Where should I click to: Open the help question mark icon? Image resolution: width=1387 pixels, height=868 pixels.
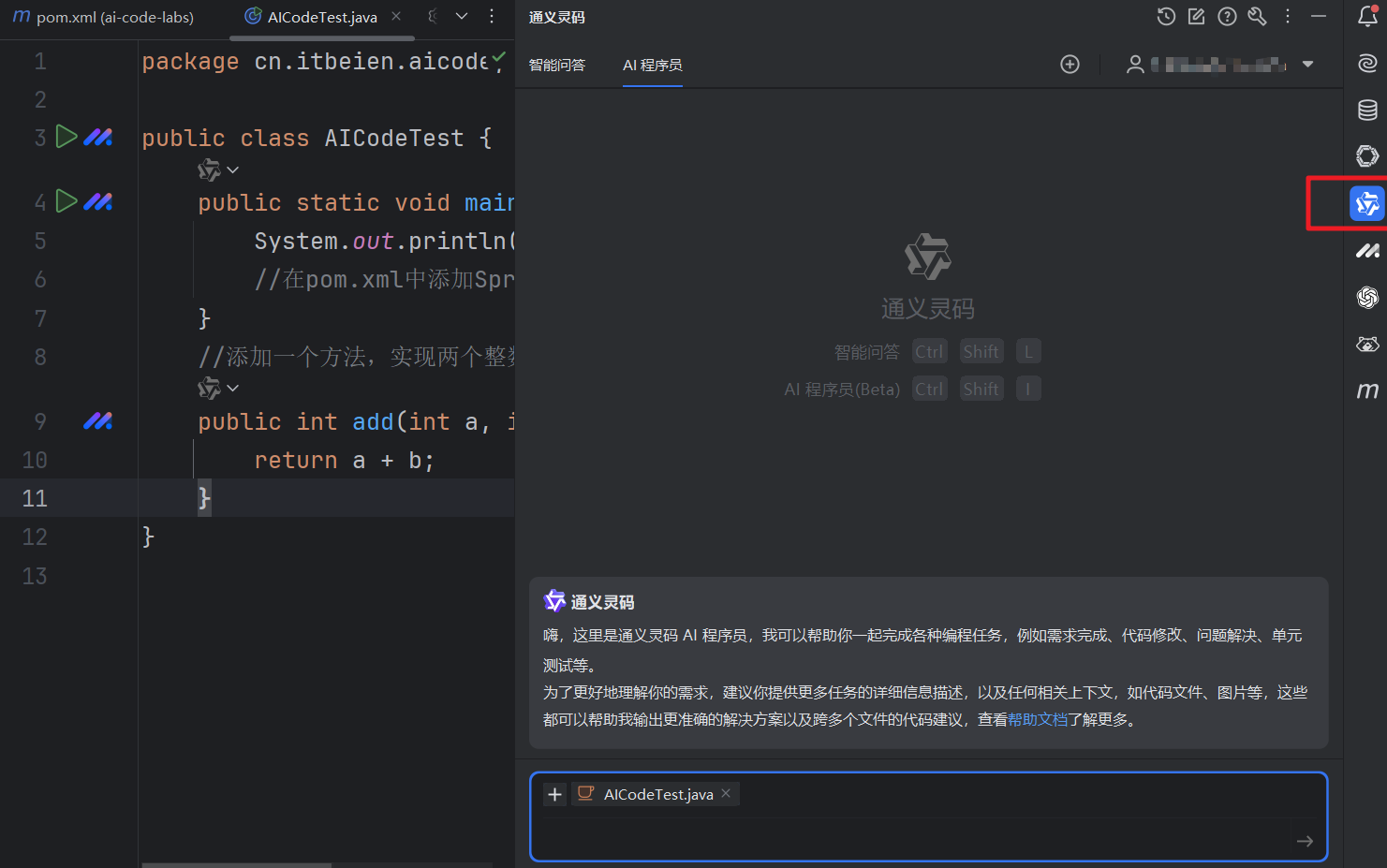[1227, 17]
